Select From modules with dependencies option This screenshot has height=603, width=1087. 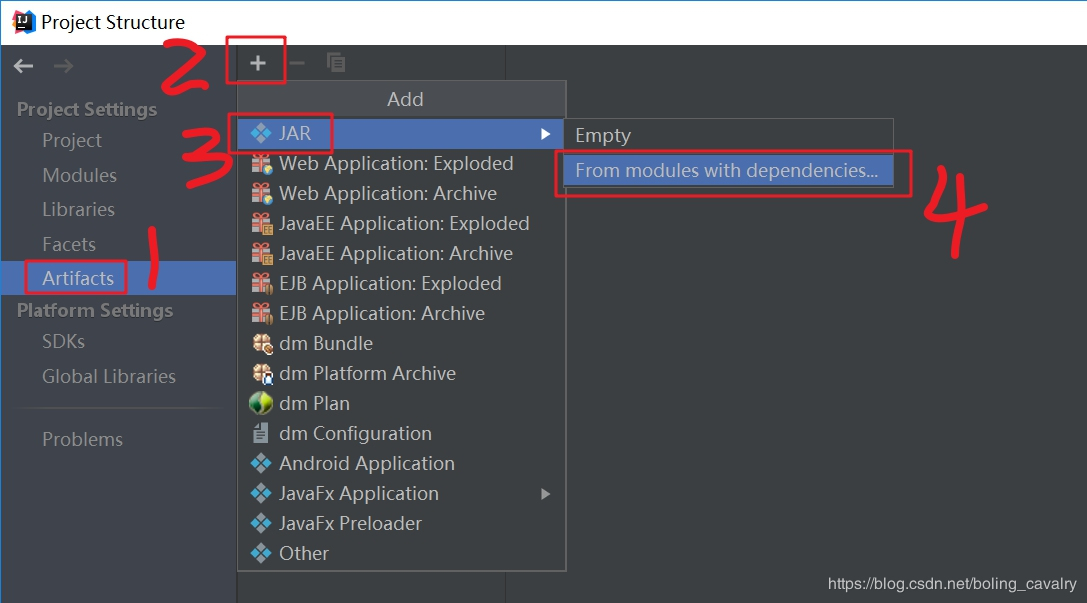click(x=728, y=171)
